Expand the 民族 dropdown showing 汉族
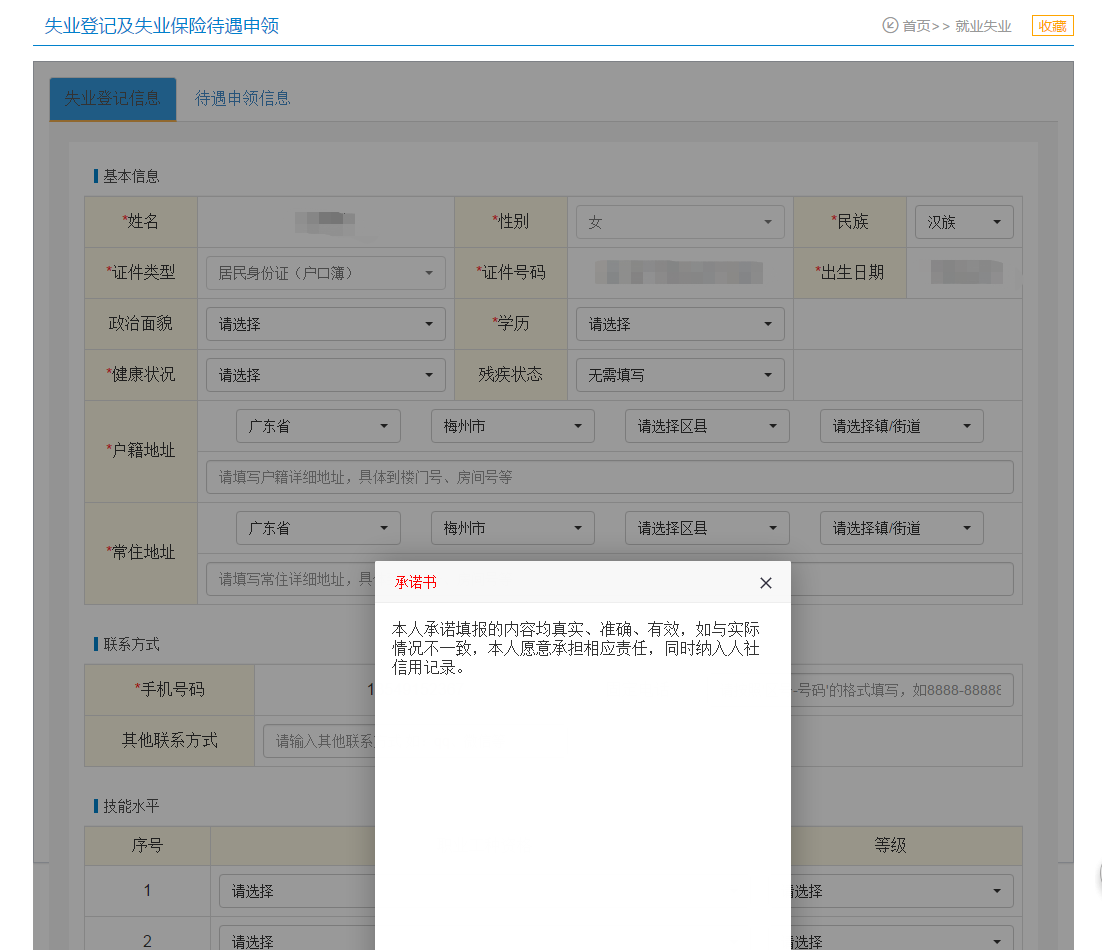This screenshot has height=950, width=1102. [964, 222]
